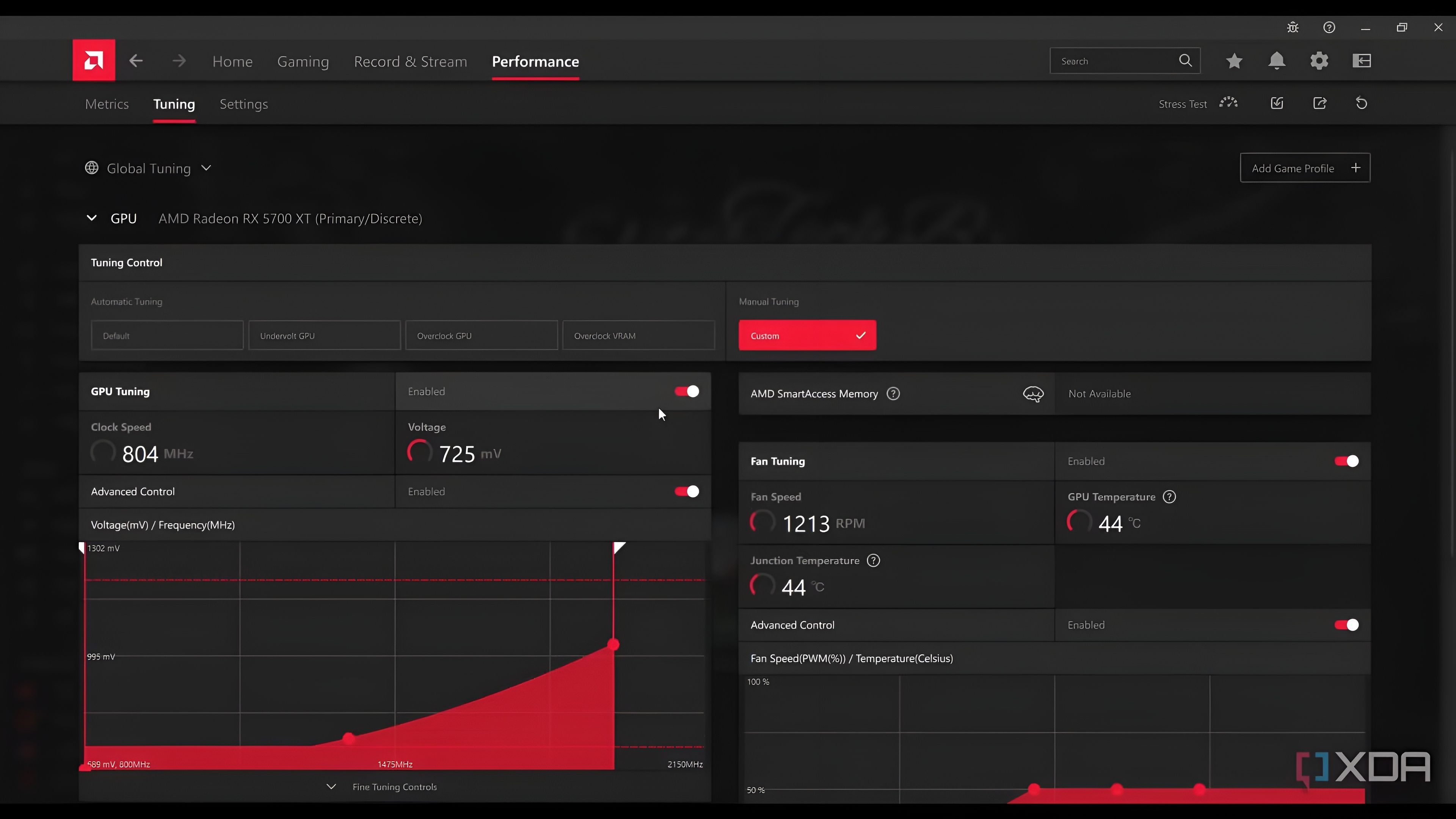Viewport: 1456px width, 819px height.
Task: Open the Global Tuning dropdown
Action: coord(149,168)
